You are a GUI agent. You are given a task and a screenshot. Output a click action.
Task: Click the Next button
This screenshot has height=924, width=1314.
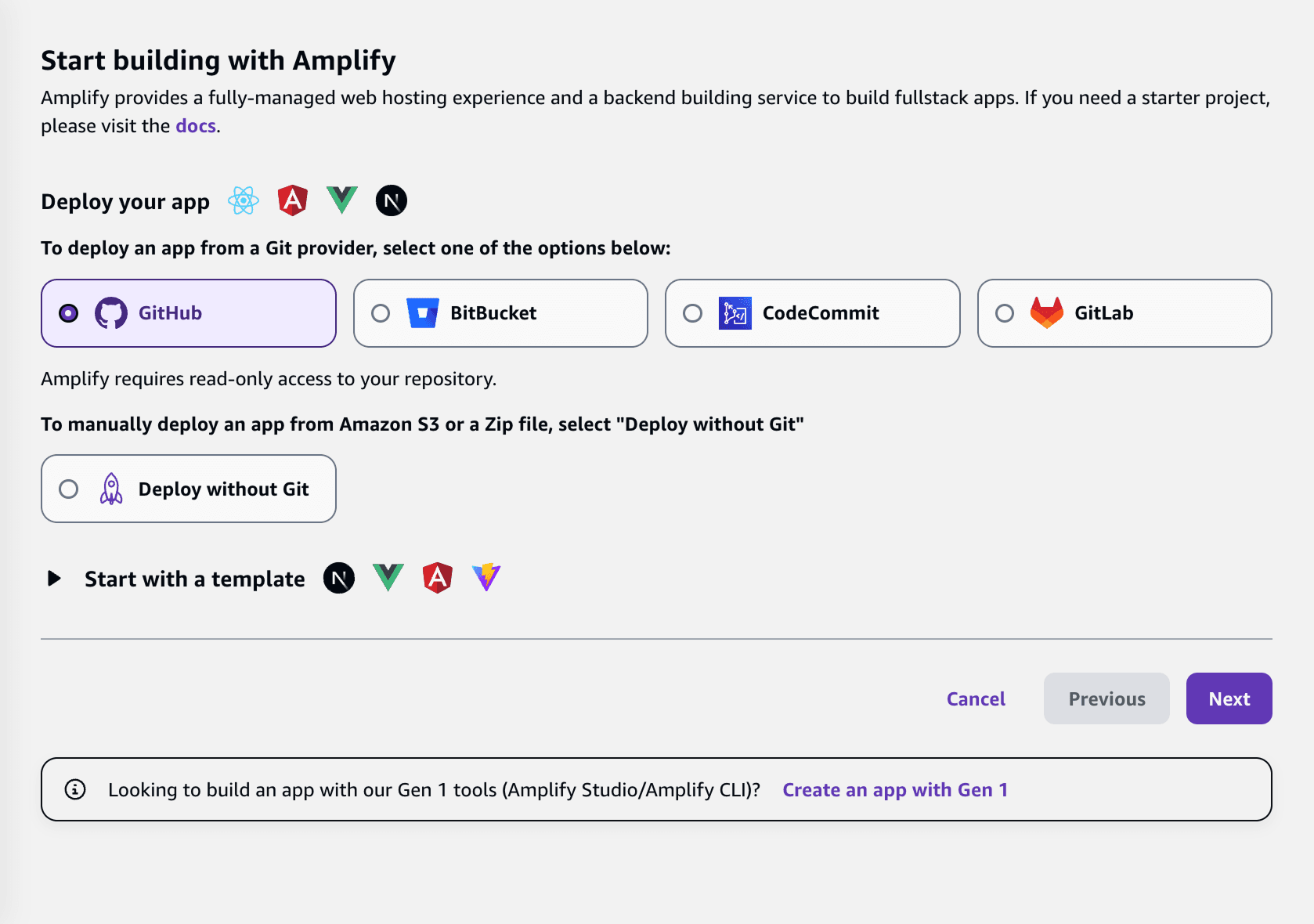coord(1229,698)
